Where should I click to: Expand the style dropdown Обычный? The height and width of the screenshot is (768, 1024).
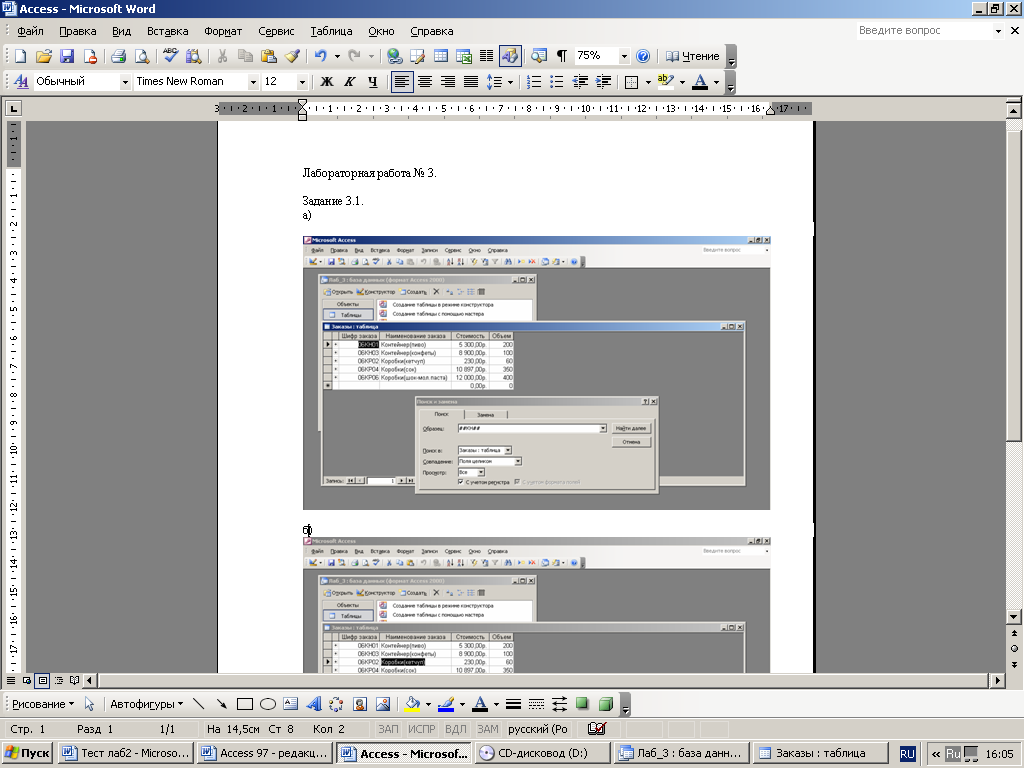(x=124, y=82)
